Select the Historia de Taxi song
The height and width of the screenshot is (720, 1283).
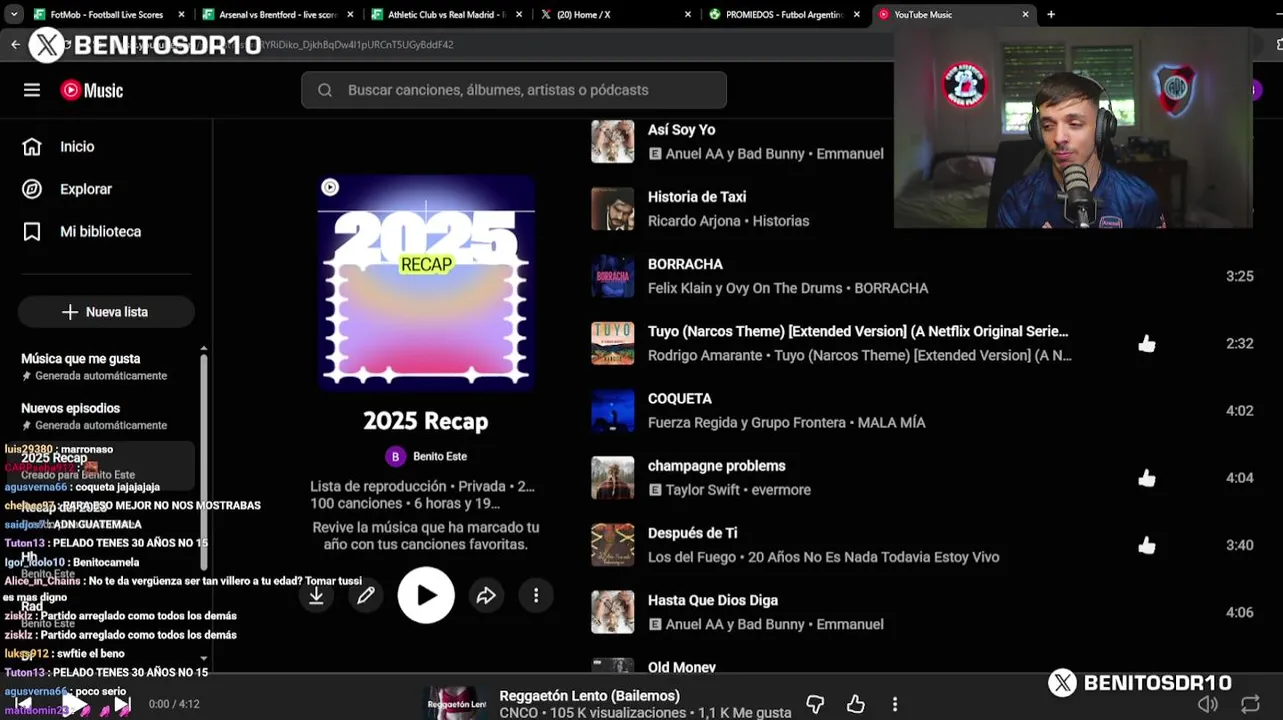coord(697,197)
